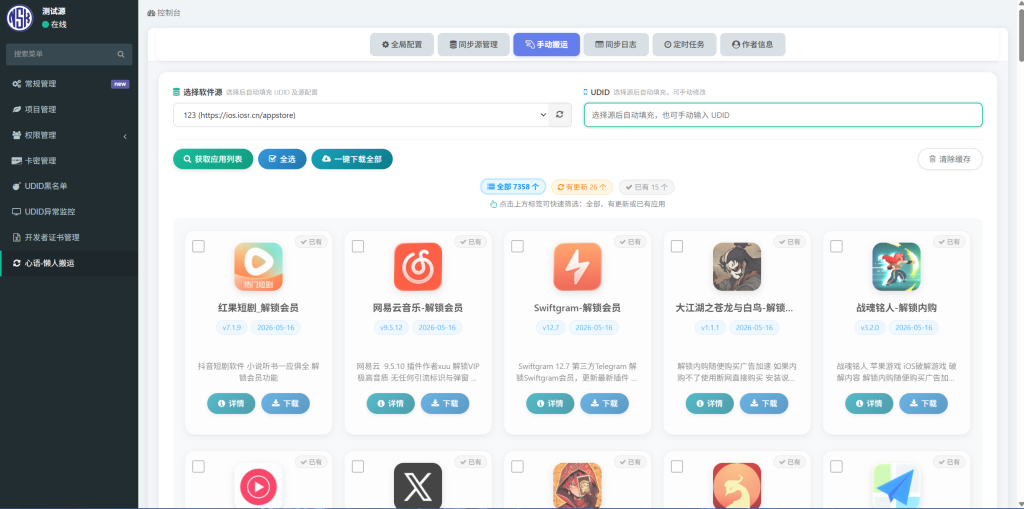This screenshot has width=1024, height=509.
Task: Tick the checkbox on the X app card
Action: pyautogui.click(x=358, y=467)
